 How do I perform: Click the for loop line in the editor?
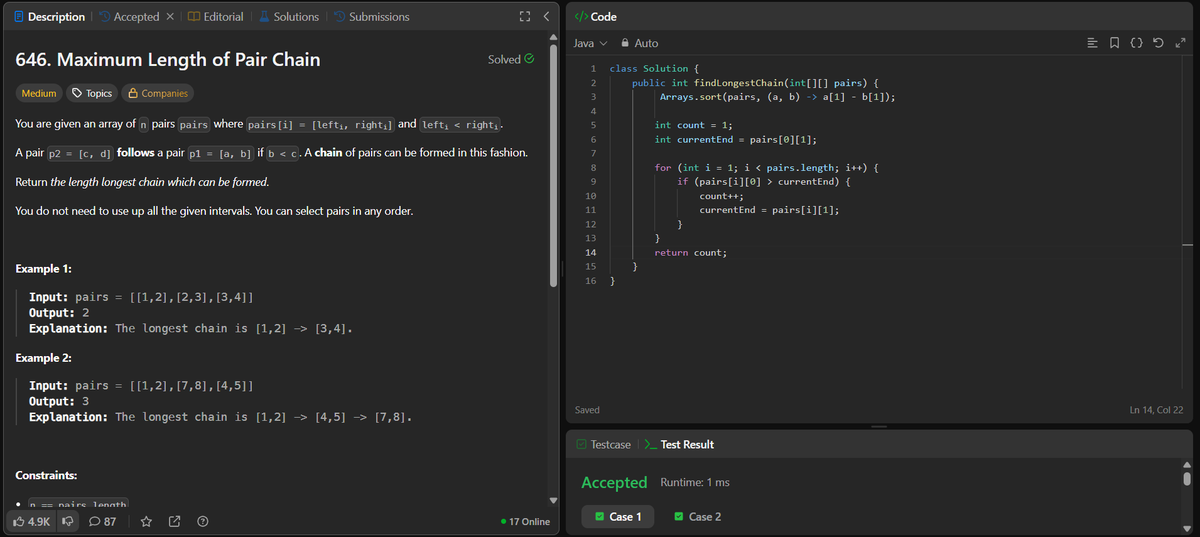pyautogui.click(x=767, y=168)
